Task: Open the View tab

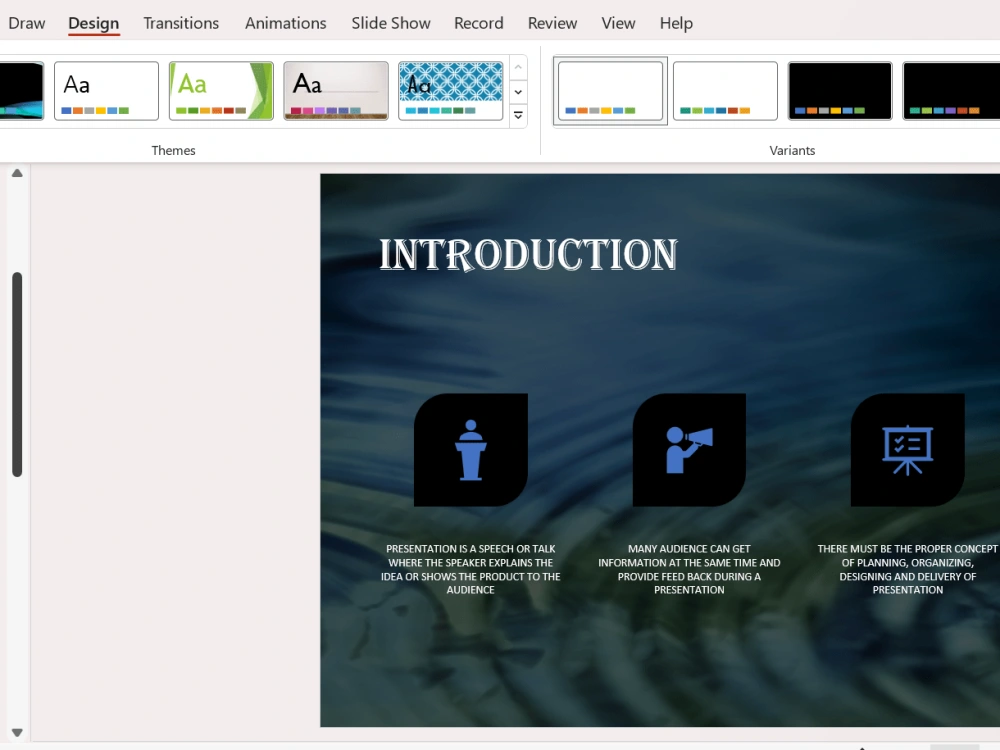Action: click(x=618, y=23)
